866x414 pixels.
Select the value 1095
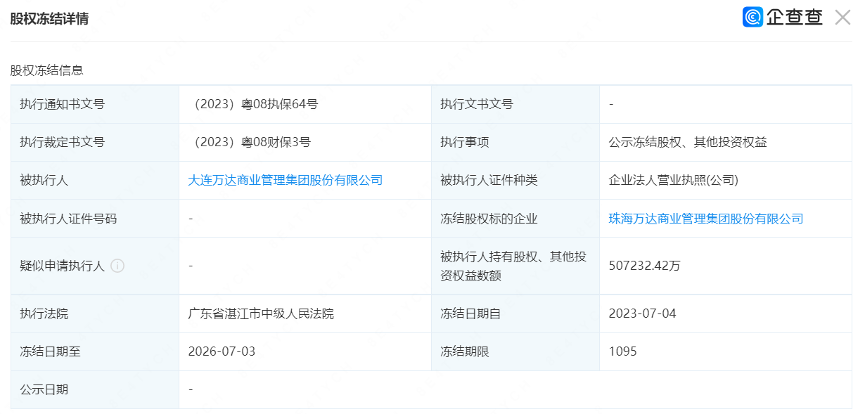tap(622, 352)
